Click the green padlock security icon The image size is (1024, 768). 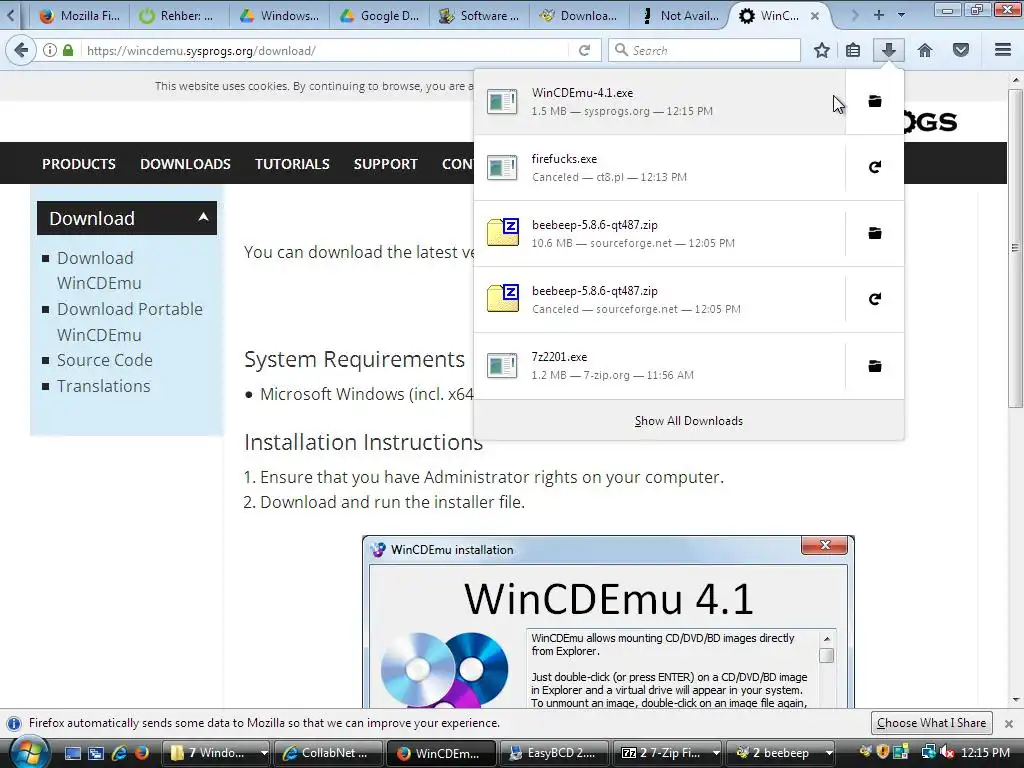click(x=68, y=50)
